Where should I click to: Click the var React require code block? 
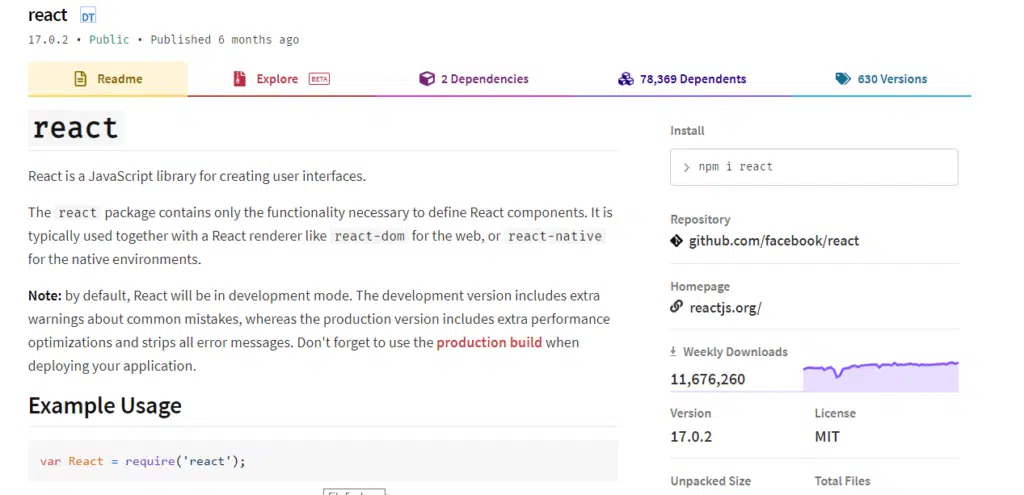click(x=323, y=461)
